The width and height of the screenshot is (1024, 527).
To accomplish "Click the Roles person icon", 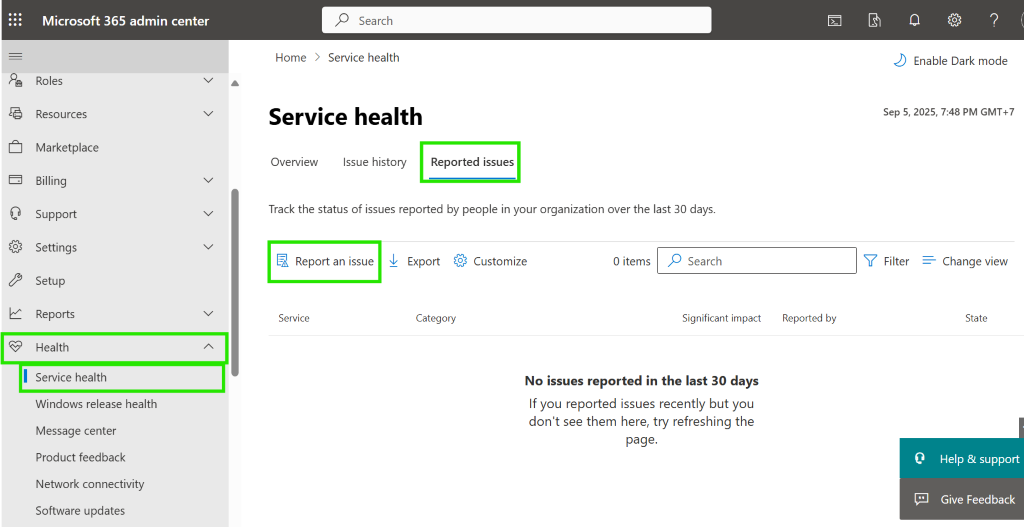I will point(16,80).
